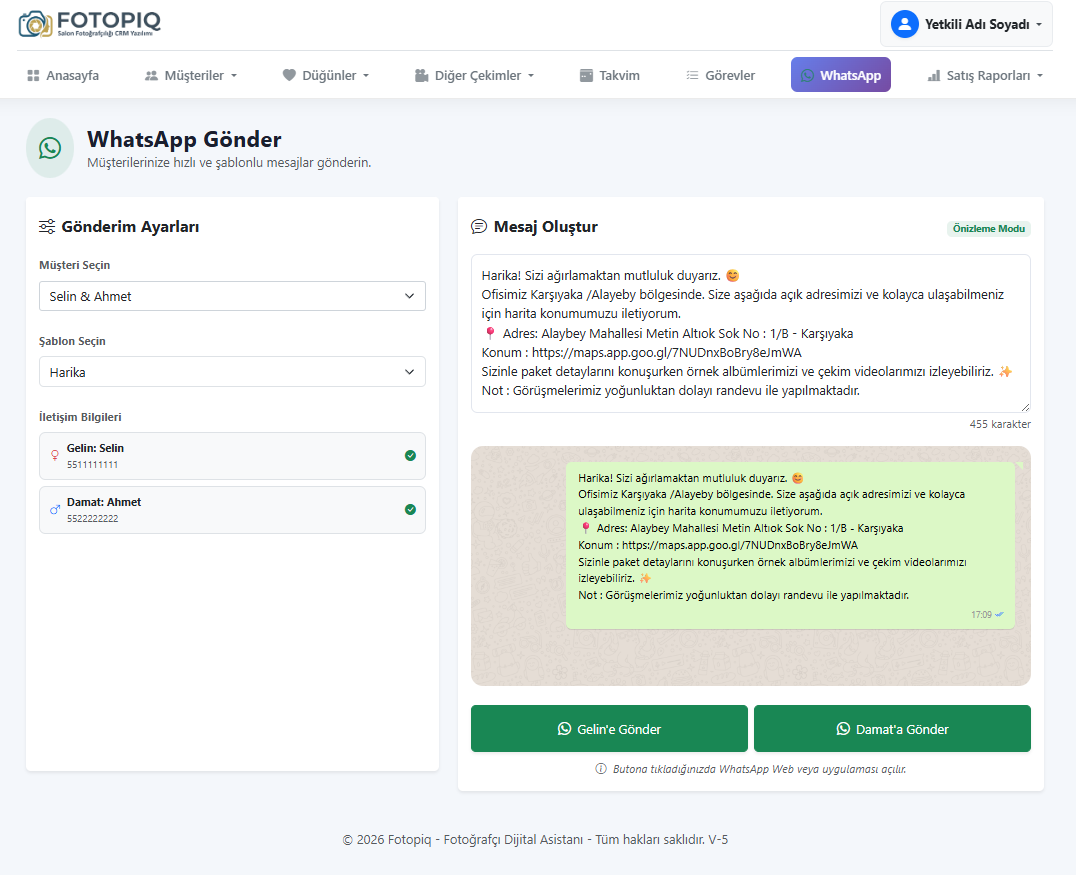
Task: Toggle the green check for Gelin: Selin
Action: [x=410, y=456]
